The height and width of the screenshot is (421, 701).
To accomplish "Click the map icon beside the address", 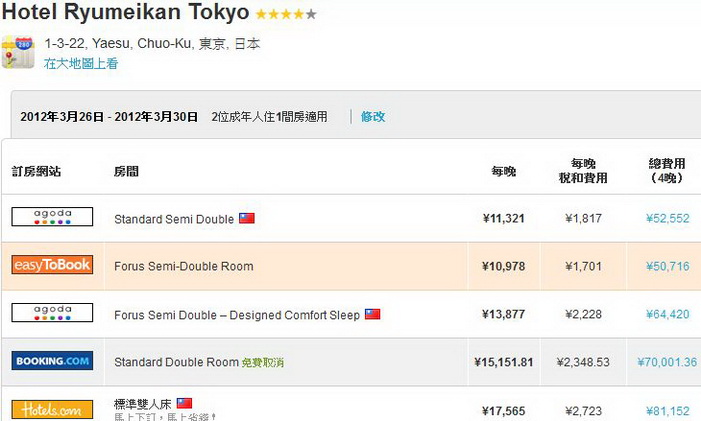I will pyautogui.click(x=18, y=52).
